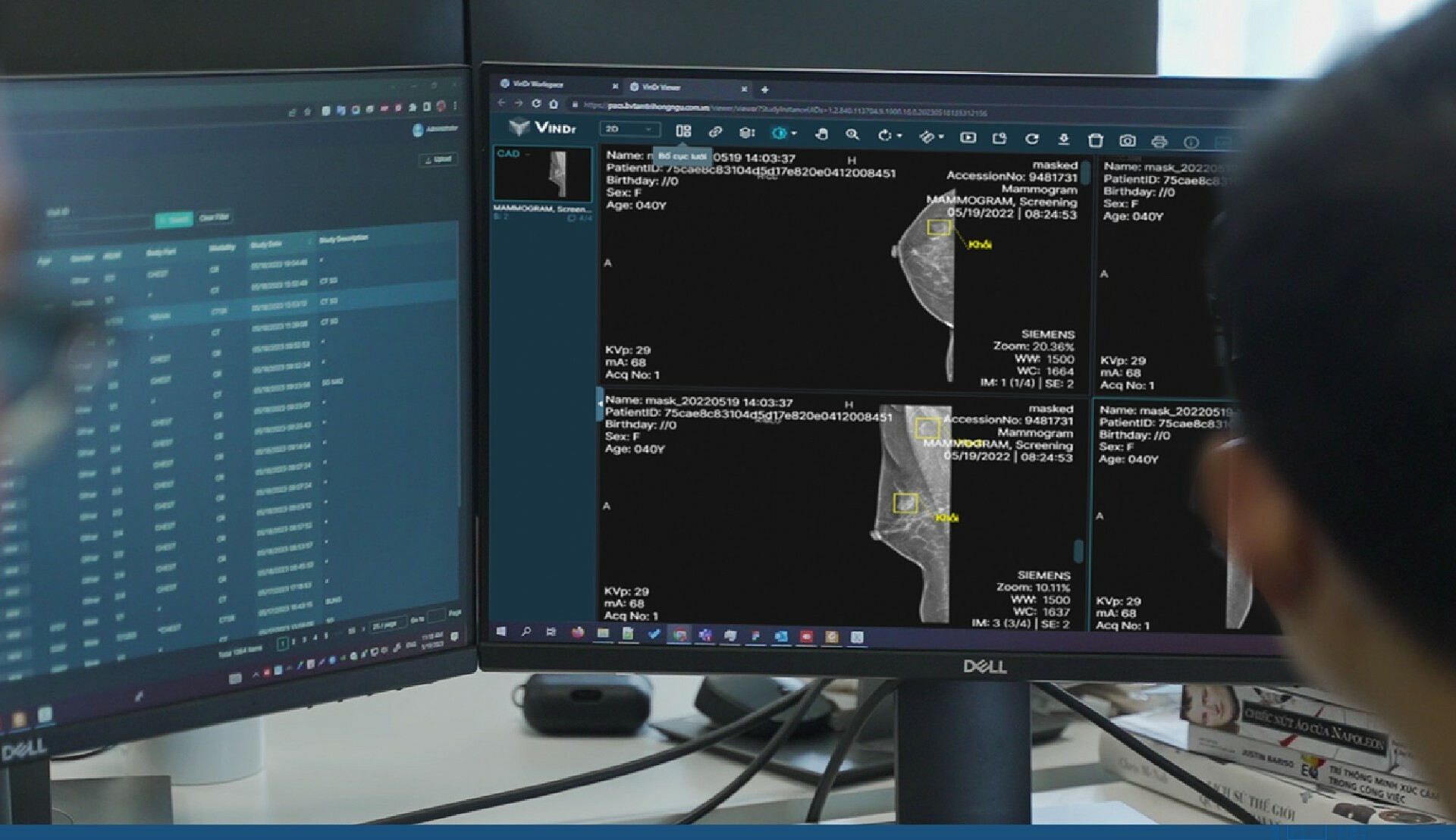Click the download icon

[x=1063, y=139]
